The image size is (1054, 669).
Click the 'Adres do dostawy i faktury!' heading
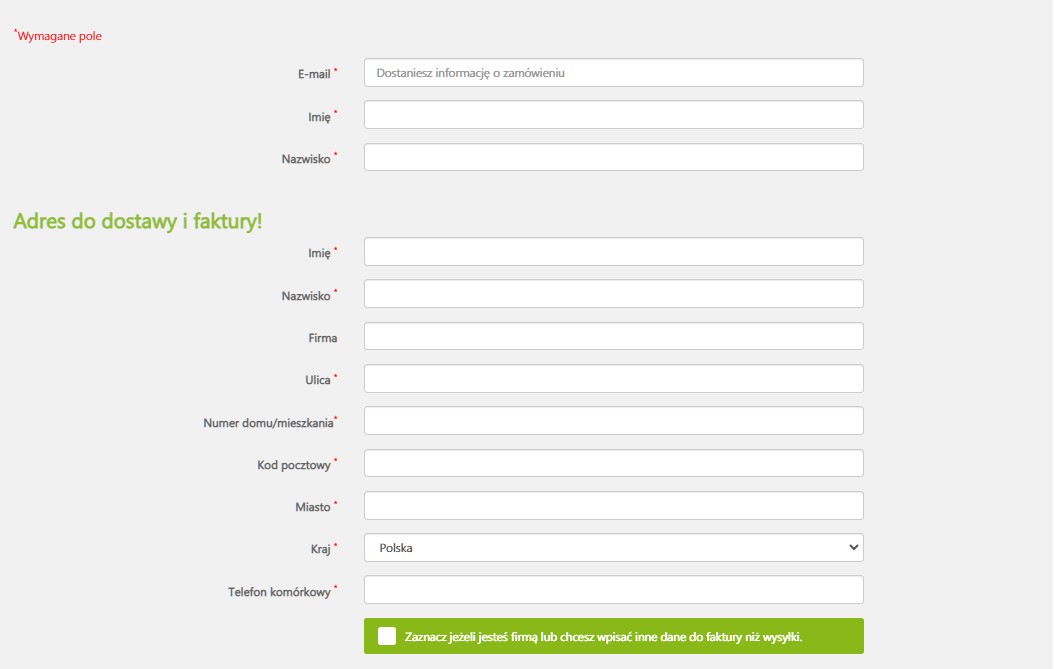point(138,221)
